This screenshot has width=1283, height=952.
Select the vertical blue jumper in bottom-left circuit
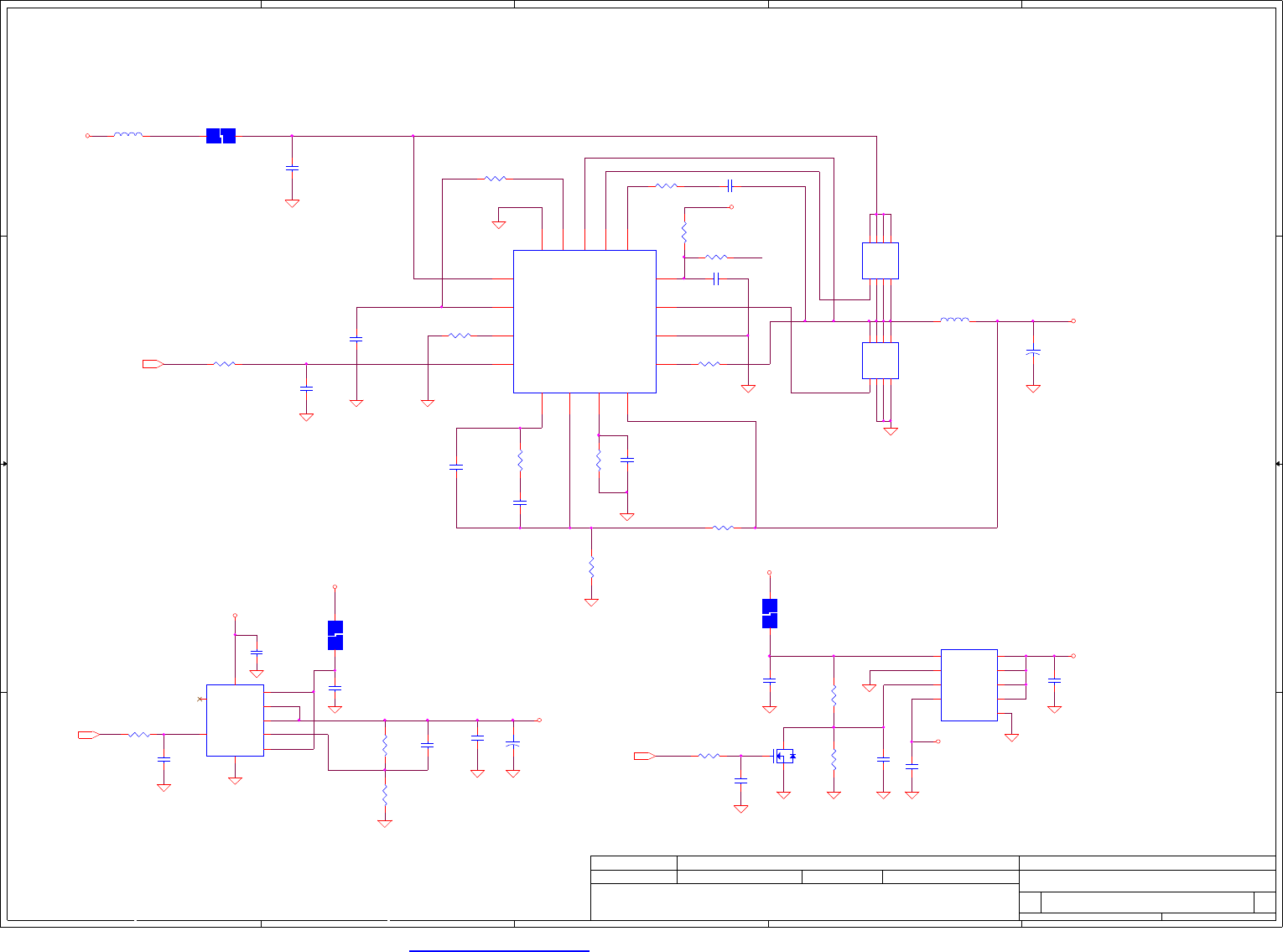tap(335, 635)
